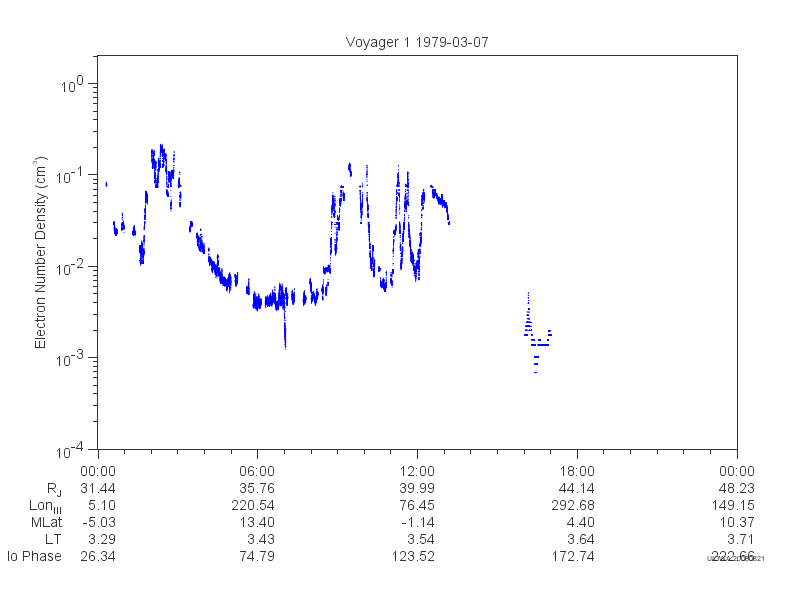The image size is (793, 589).
Task: Select local time value 3.64
Action: click(581, 539)
